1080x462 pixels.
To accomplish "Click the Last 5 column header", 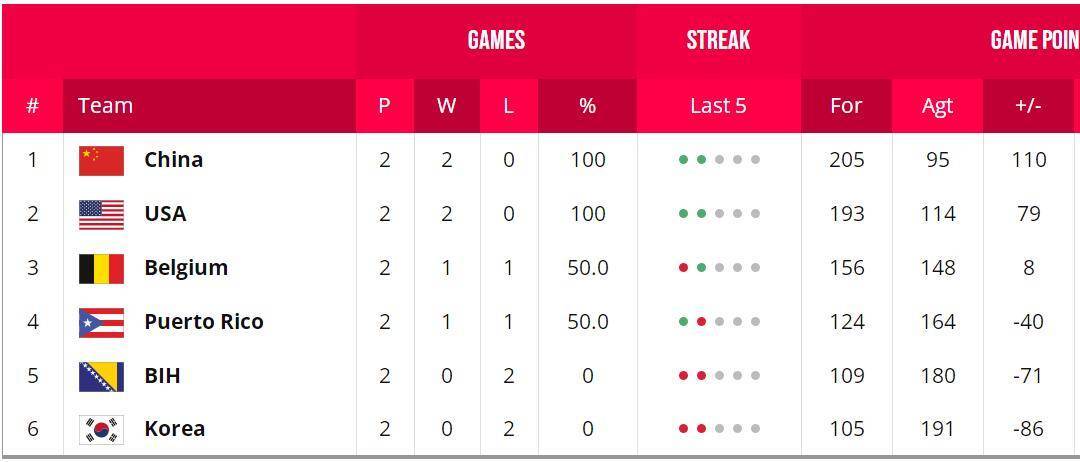I will (x=718, y=106).
